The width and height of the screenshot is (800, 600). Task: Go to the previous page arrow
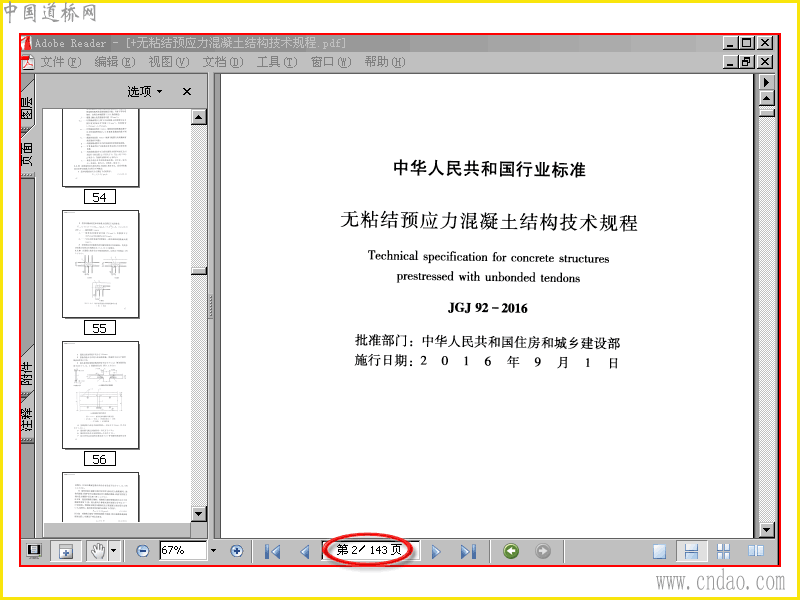tap(305, 552)
